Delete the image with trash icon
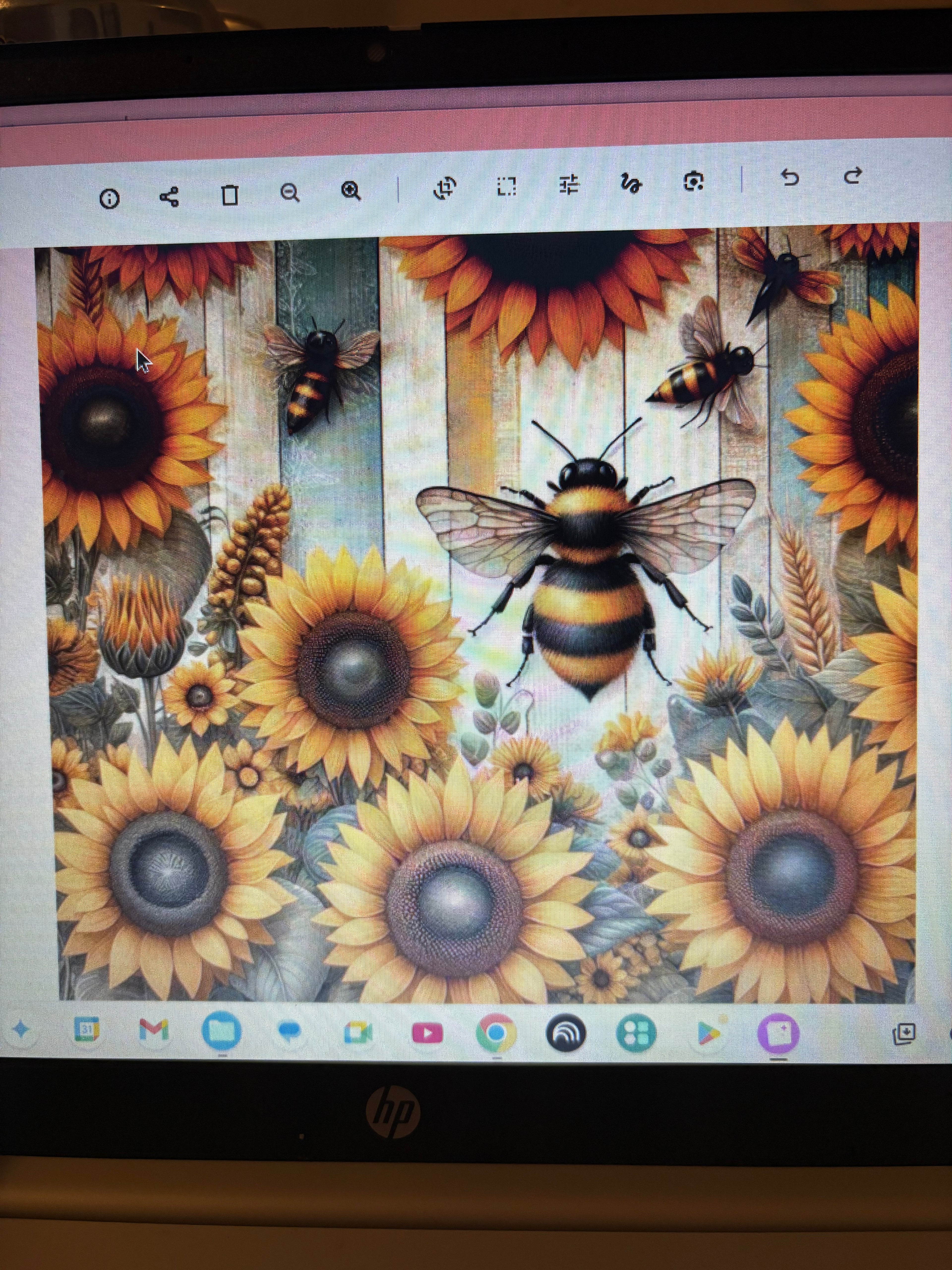952x1270 pixels. (230, 195)
